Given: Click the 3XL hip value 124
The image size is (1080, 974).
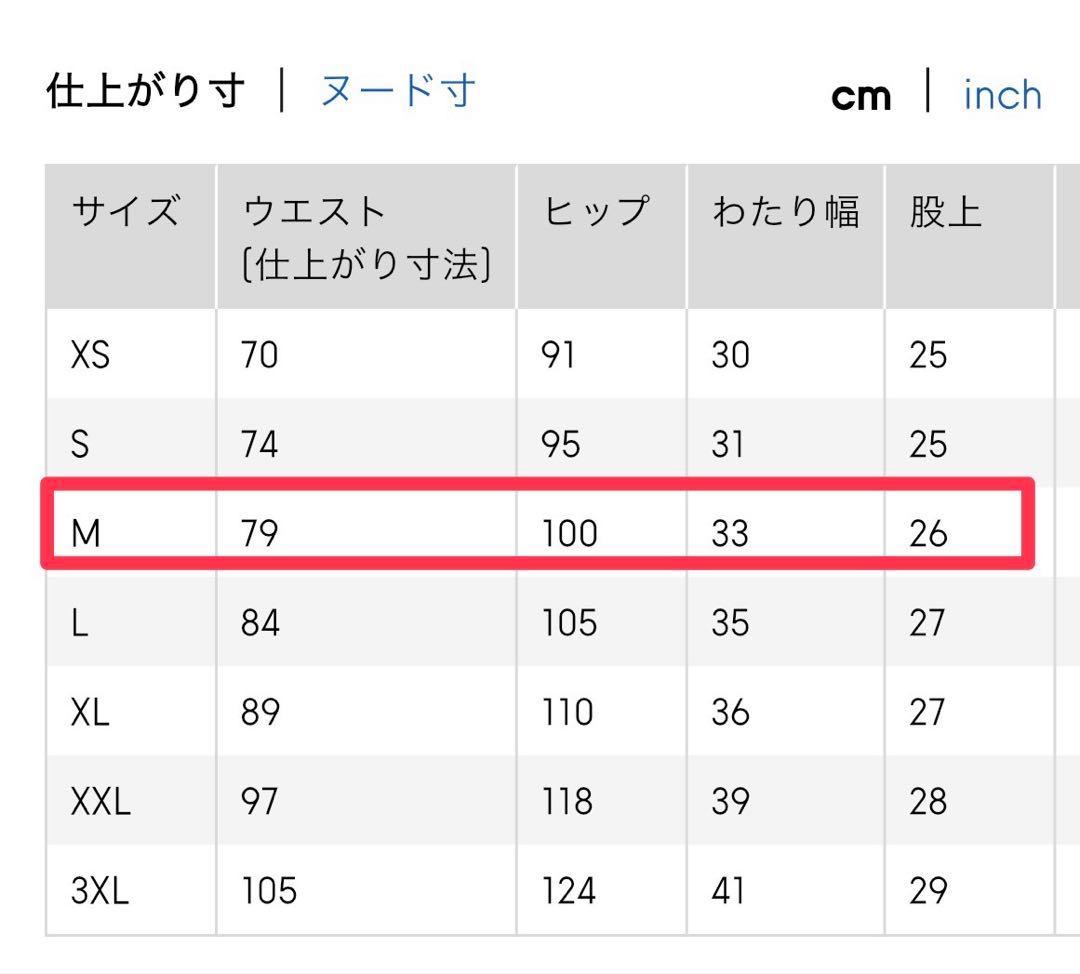Looking at the screenshot, I should coord(569,890).
